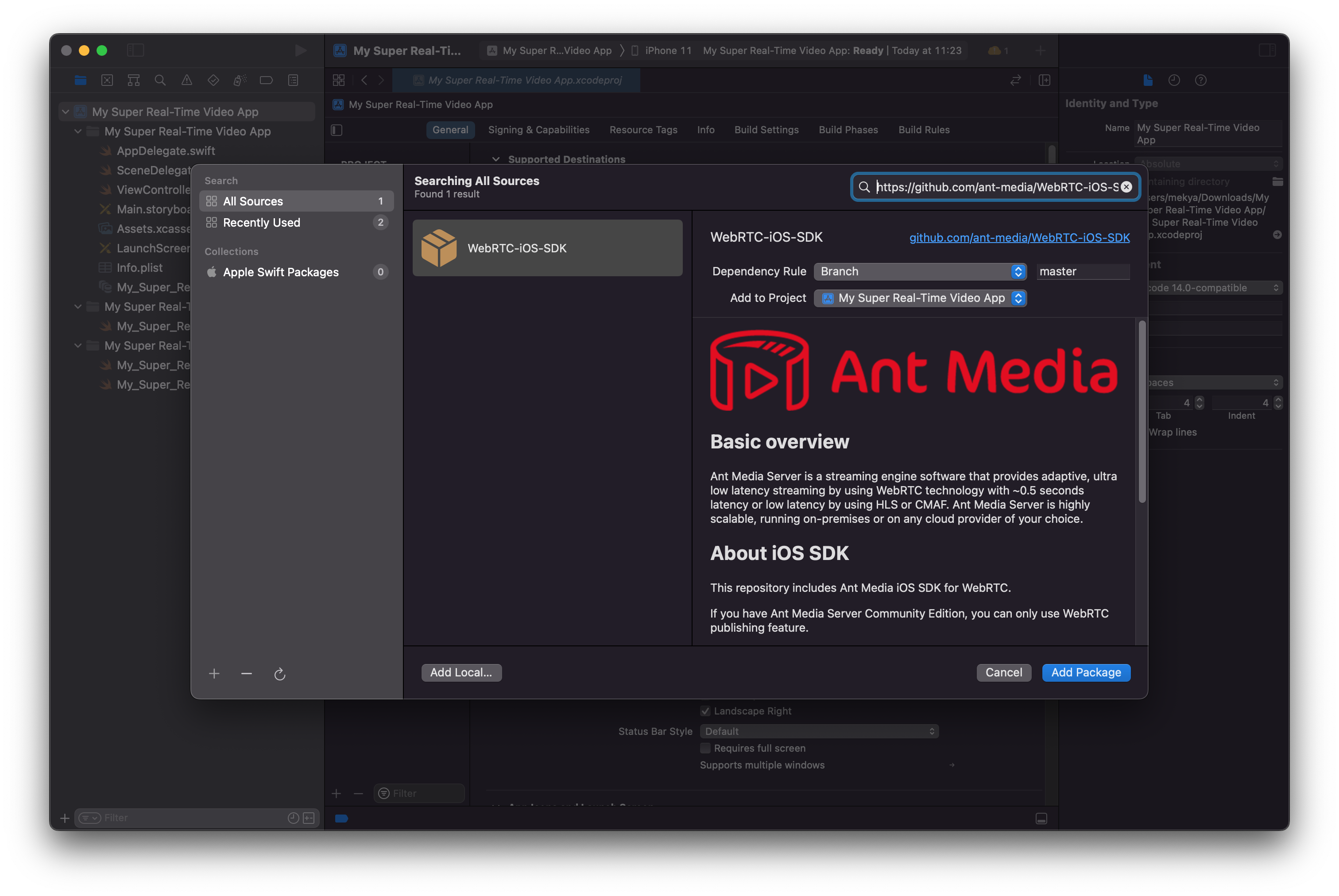Click the Add Package button
Viewport: 1339px width, 896px height.
pos(1086,672)
